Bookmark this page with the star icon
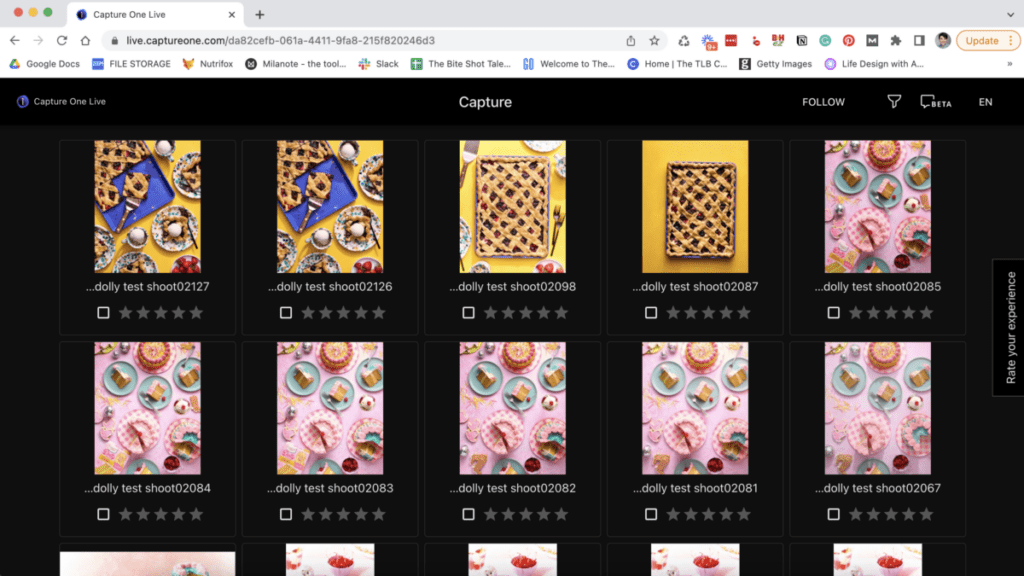This screenshot has width=1024, height=576. [x=654, y=40]
